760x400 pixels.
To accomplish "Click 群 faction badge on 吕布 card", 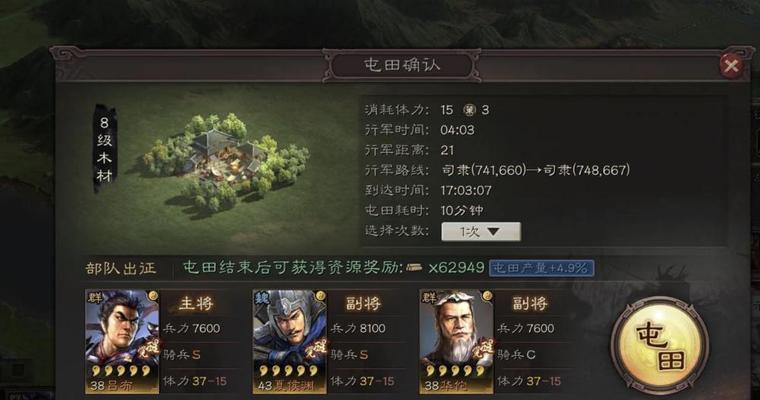I will (95, 297).
